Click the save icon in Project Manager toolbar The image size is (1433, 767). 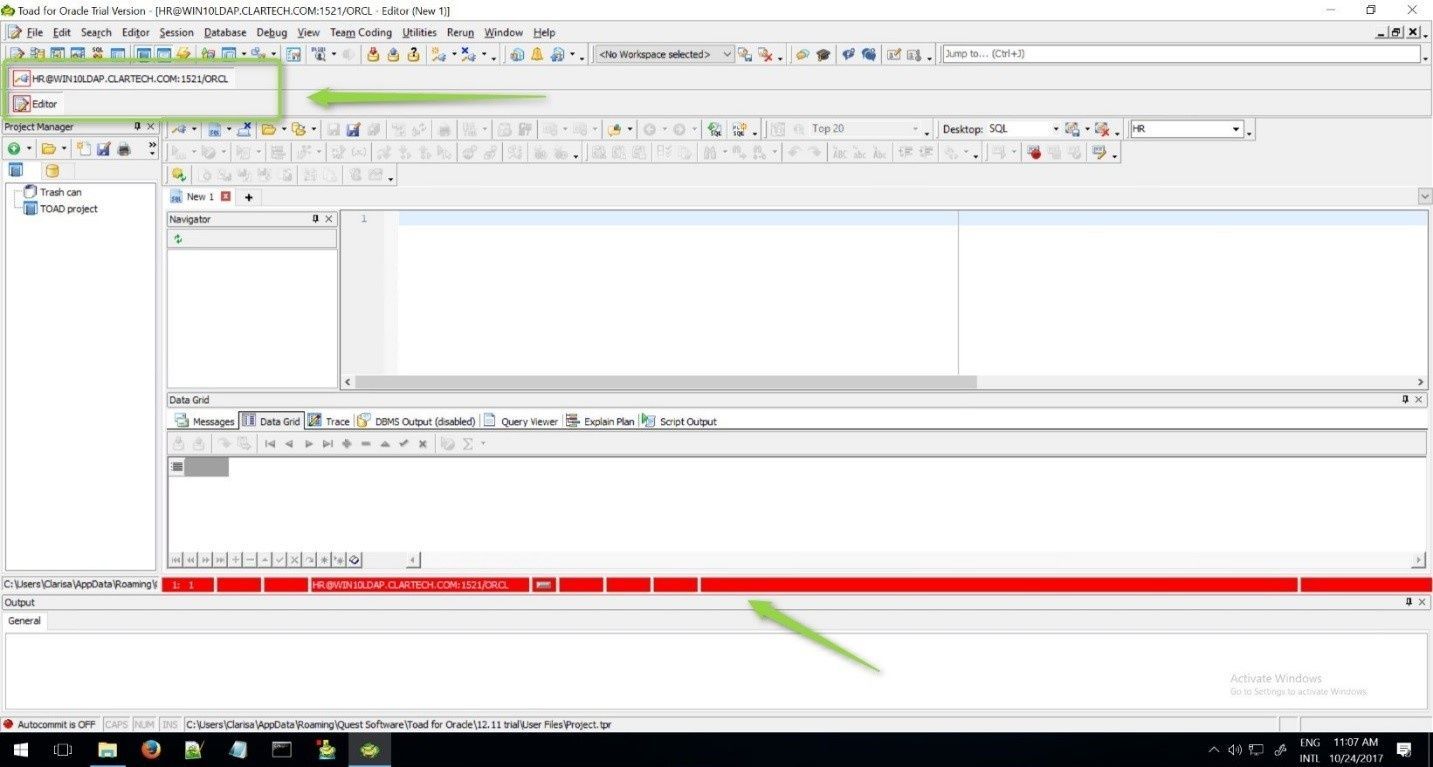pyautogui.click(x=103, y=149)
